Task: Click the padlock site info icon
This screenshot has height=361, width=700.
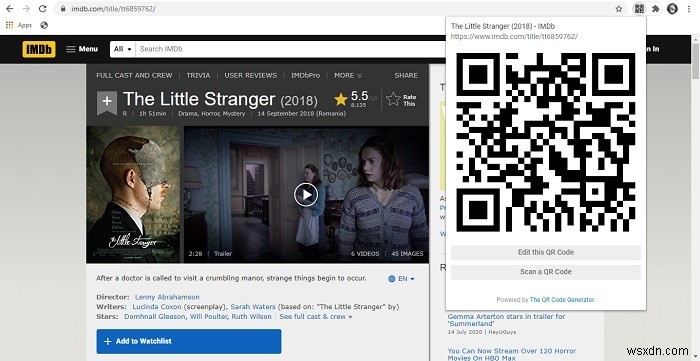Action: (63, 8)
